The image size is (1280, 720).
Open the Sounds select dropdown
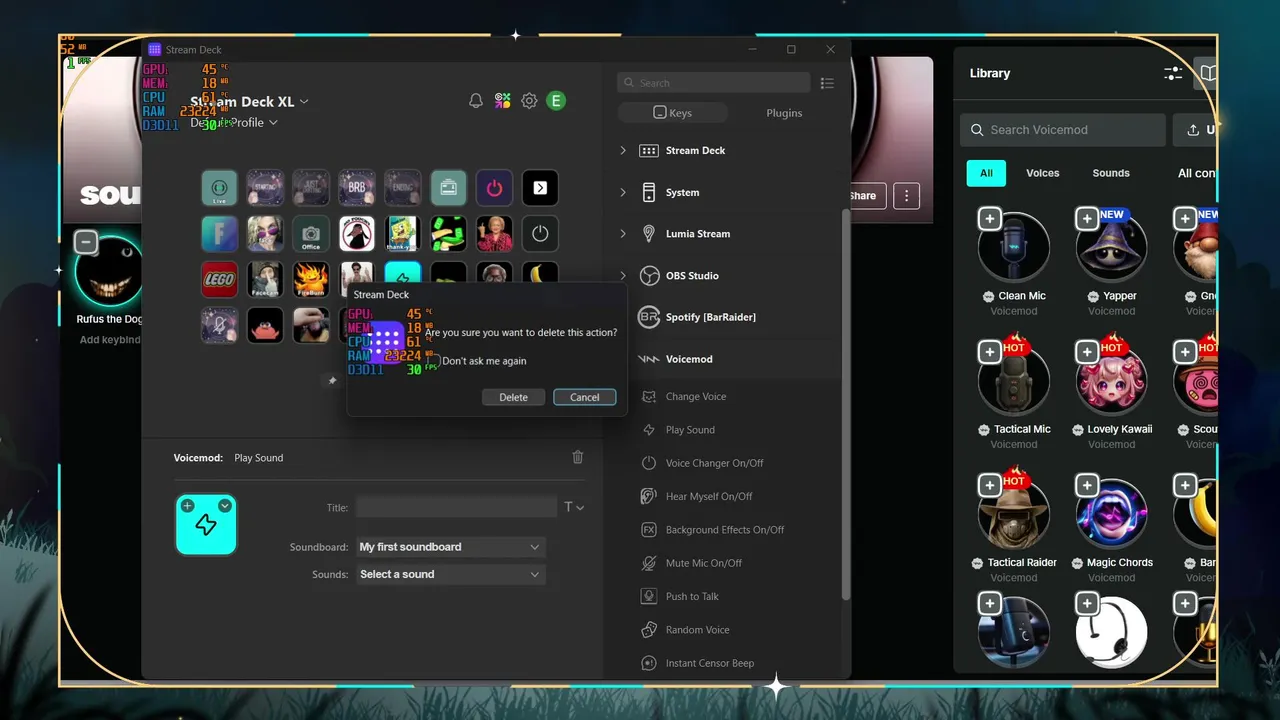(x=450, y=574)
